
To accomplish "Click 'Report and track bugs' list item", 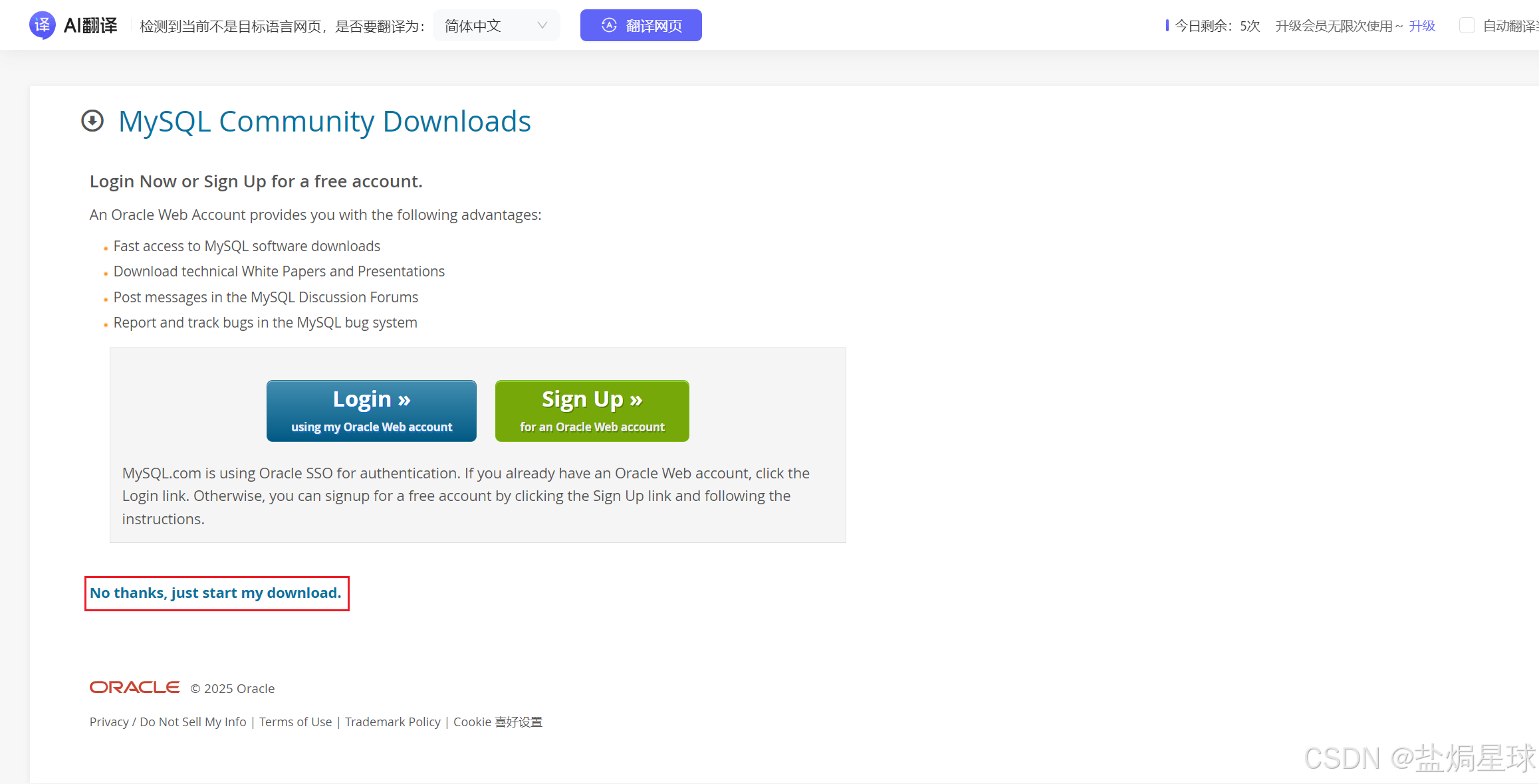I will coord(265,322).
